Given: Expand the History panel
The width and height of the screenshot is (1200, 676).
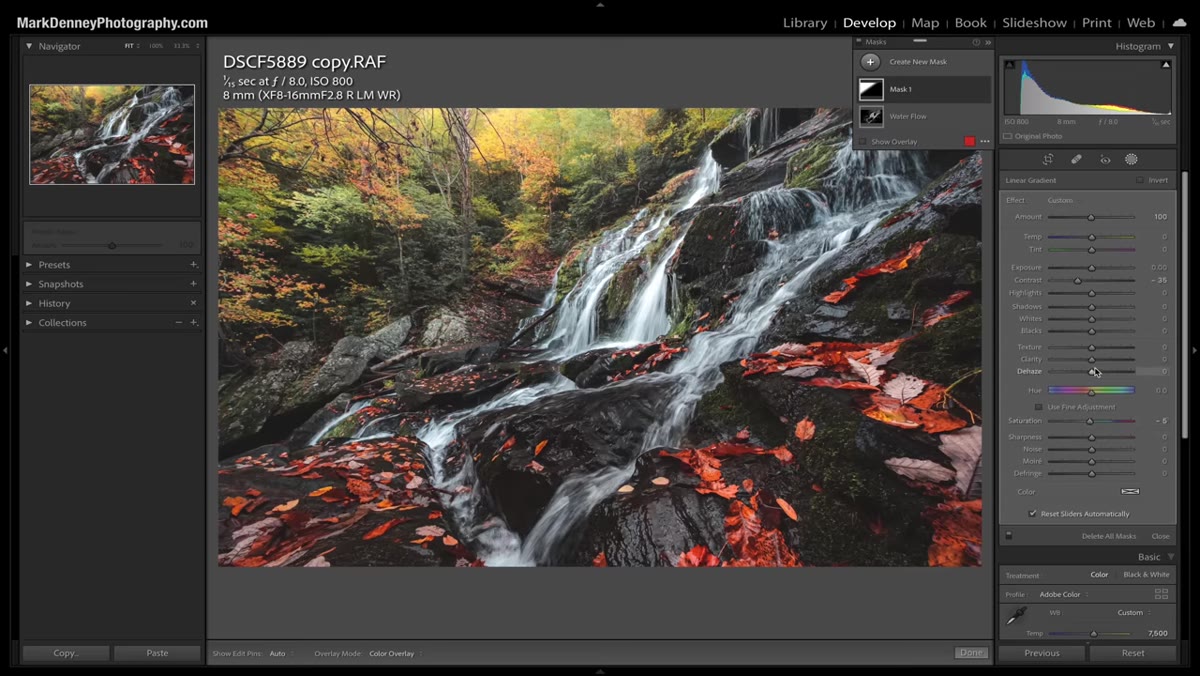Looking at the screenshot, I should 29,303.
